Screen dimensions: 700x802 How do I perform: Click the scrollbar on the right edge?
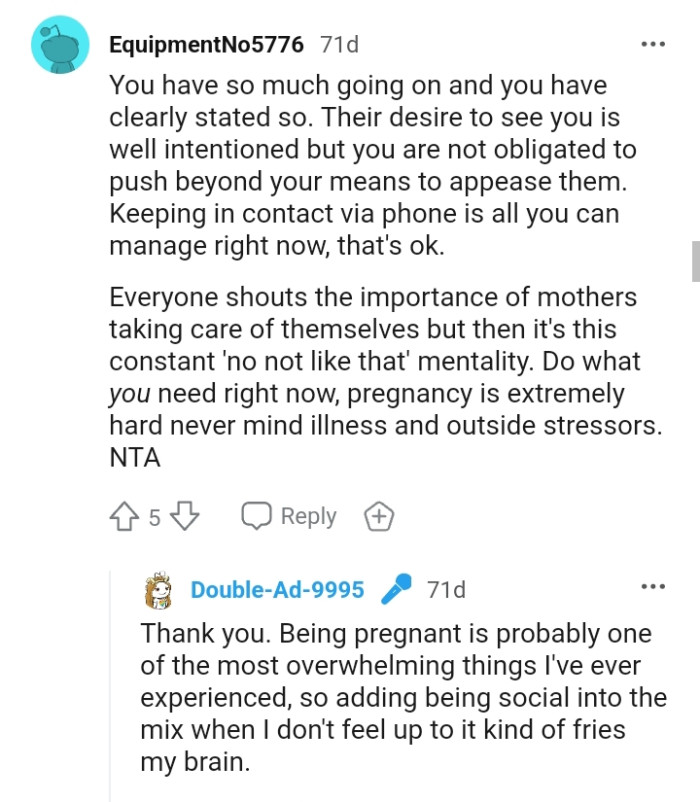(694, 253)
